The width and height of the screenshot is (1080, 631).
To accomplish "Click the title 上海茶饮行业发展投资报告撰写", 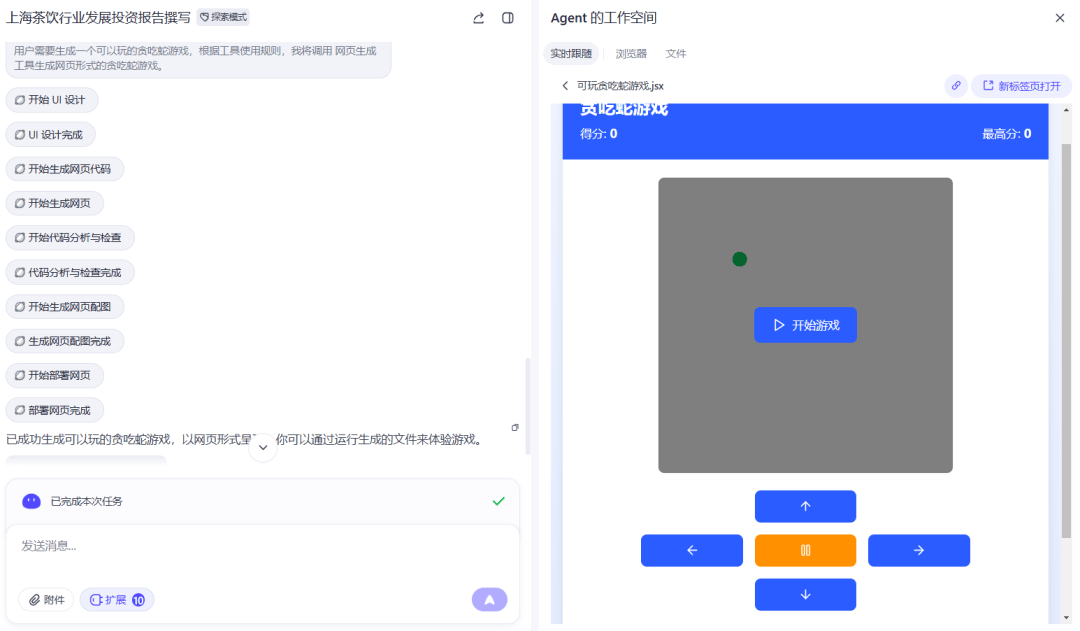I will click(98, 18).
